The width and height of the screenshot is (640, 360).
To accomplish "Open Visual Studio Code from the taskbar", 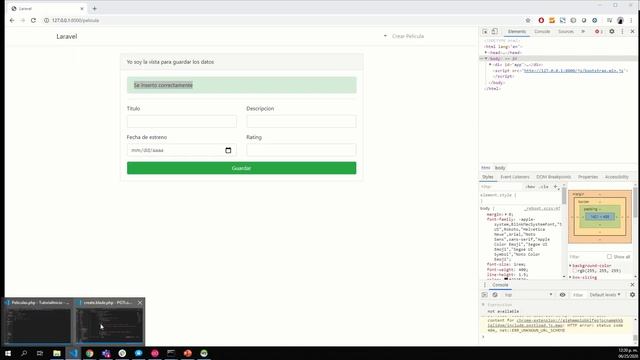I will click(73, 353).
